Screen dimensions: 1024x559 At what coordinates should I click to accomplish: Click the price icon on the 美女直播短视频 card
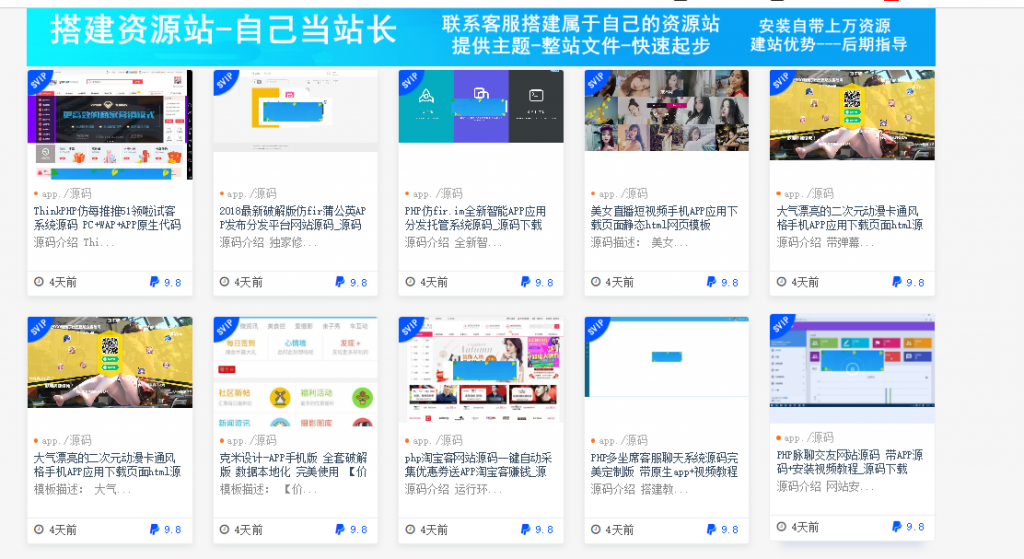[x=711, y=281]
